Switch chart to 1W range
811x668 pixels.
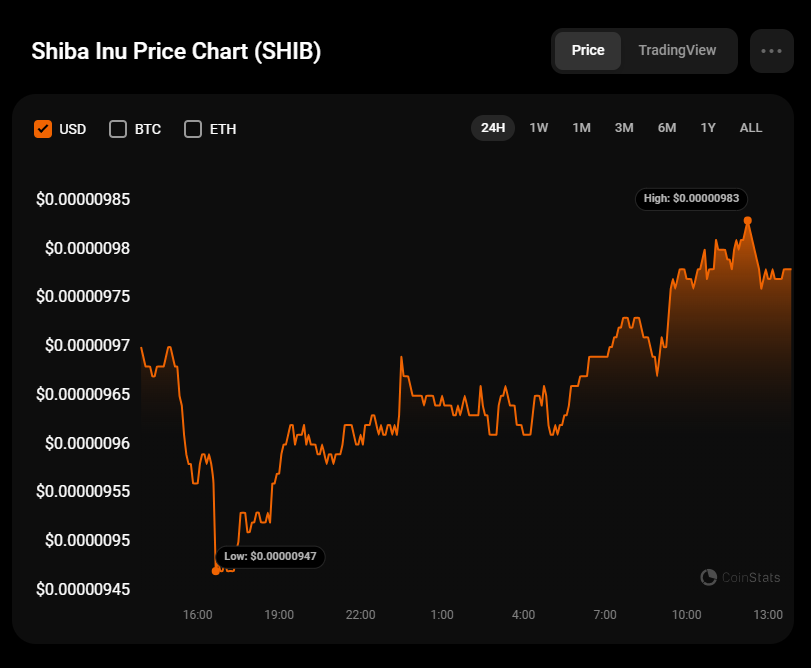[539, 128]
